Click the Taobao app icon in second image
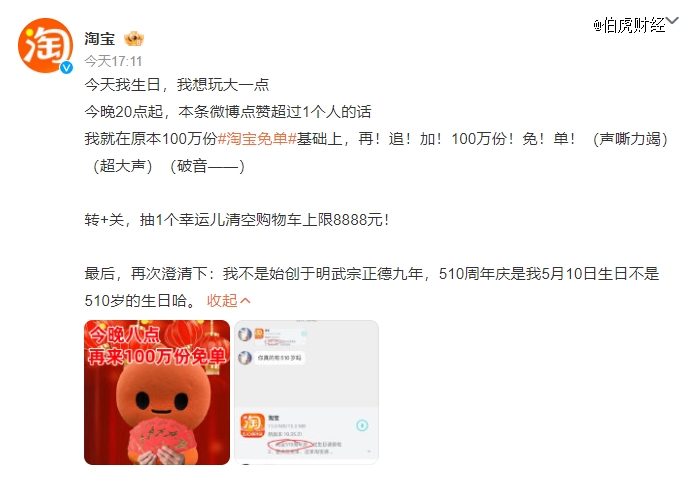This screenshot has height=478, width=689. pos(252,425)
